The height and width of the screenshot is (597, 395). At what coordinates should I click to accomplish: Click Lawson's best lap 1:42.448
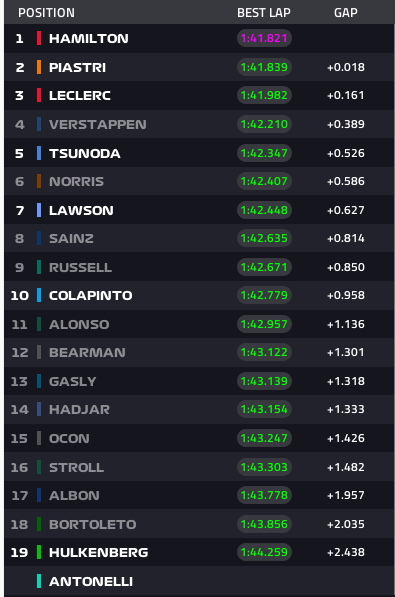tap(264, 210)
